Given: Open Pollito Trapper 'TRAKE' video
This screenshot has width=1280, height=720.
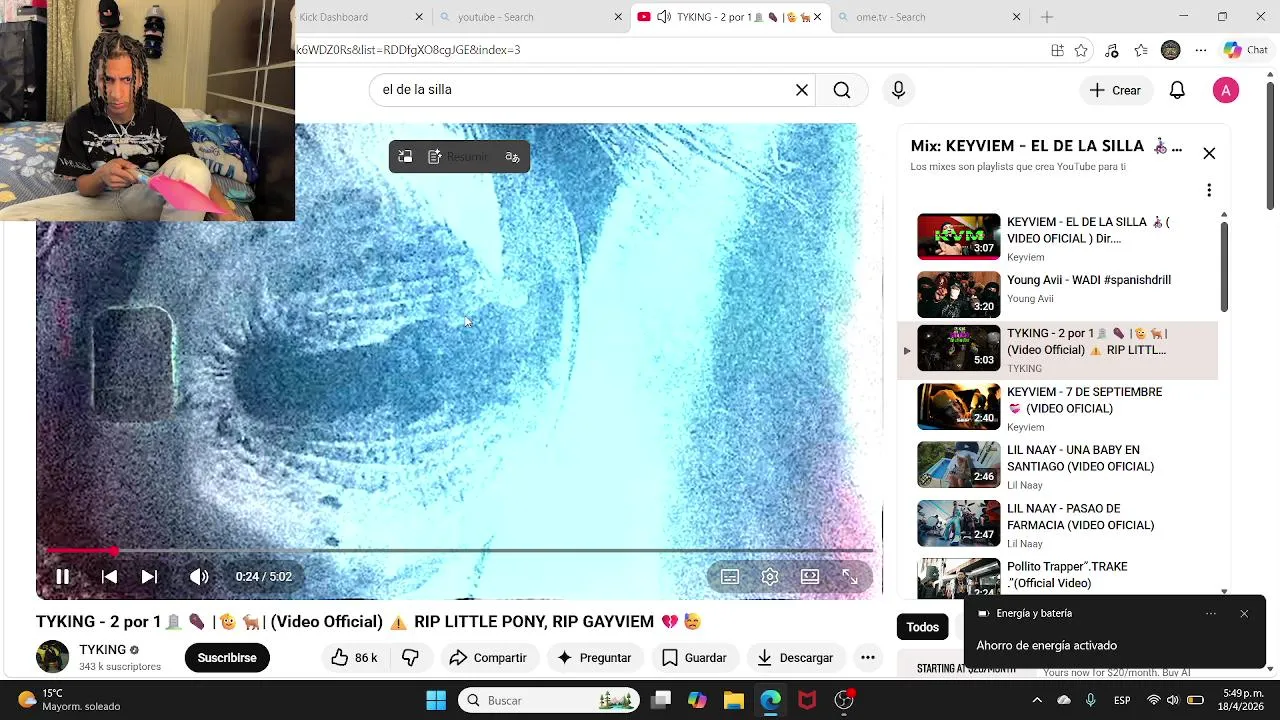Looking at the screenshot, I should [1058, 577].
